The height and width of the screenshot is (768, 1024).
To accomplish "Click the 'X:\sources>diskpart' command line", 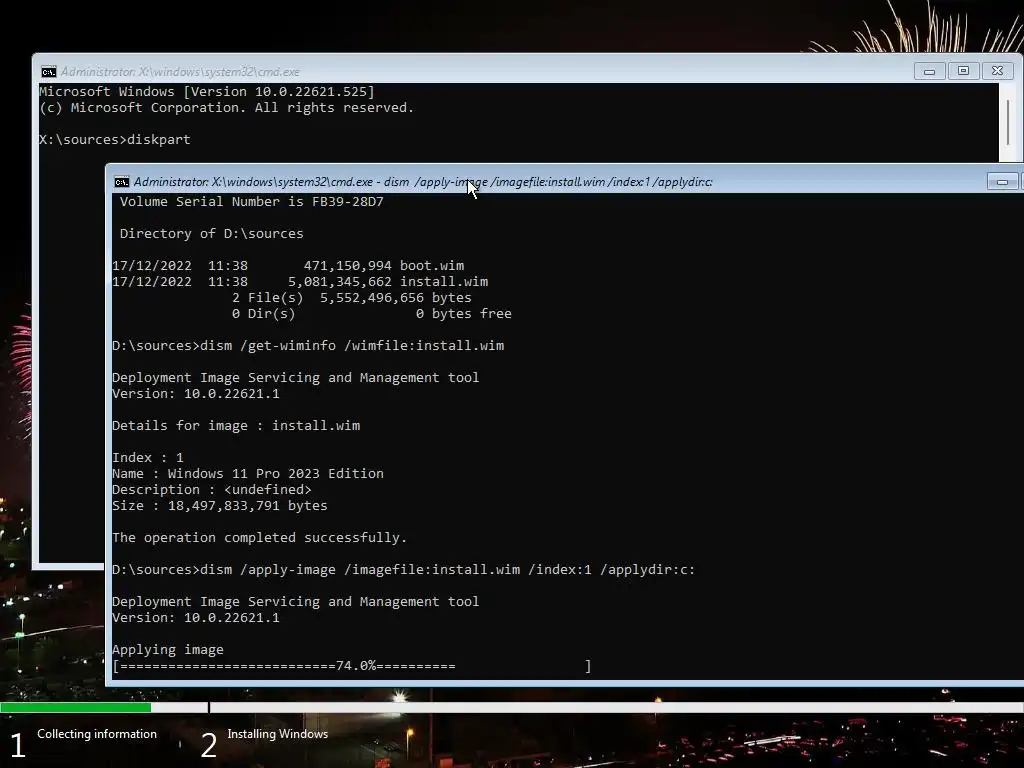I will [115, 140].
